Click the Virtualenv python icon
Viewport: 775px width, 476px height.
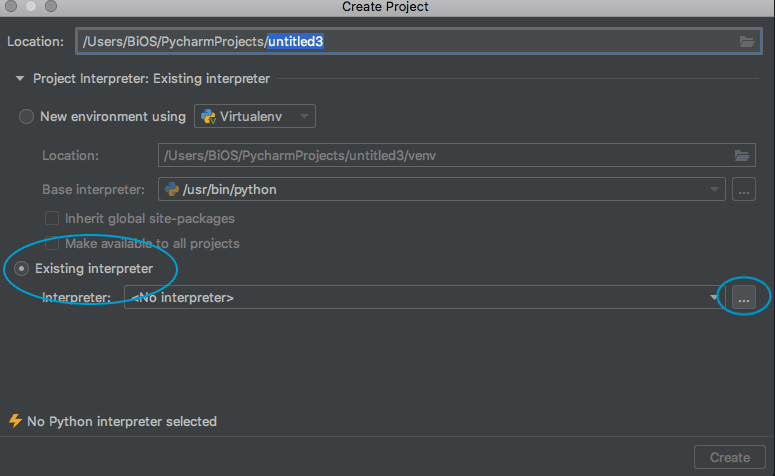pyautogui.click(x=208, y=117)
